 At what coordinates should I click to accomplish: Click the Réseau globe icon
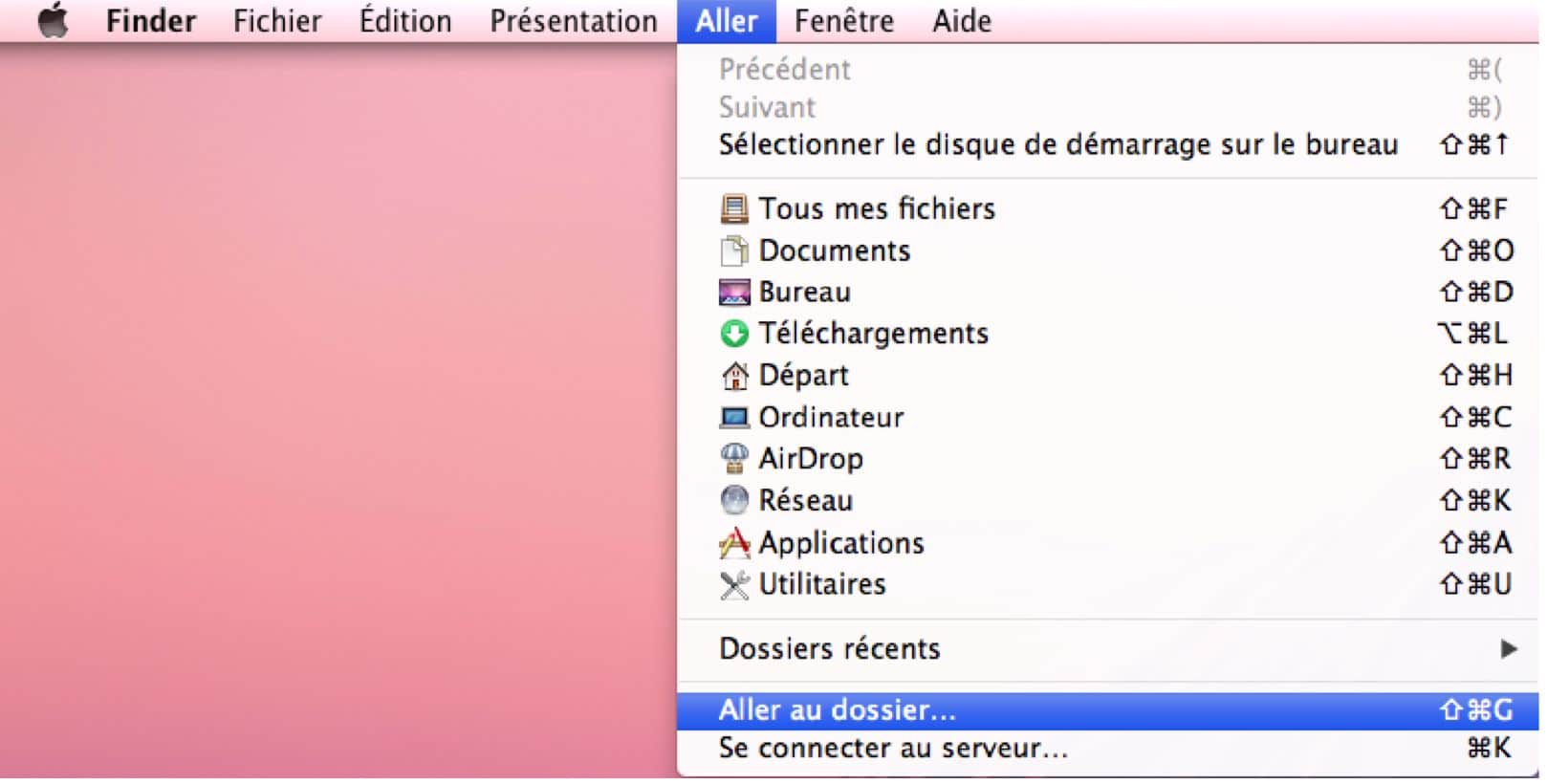734,500
